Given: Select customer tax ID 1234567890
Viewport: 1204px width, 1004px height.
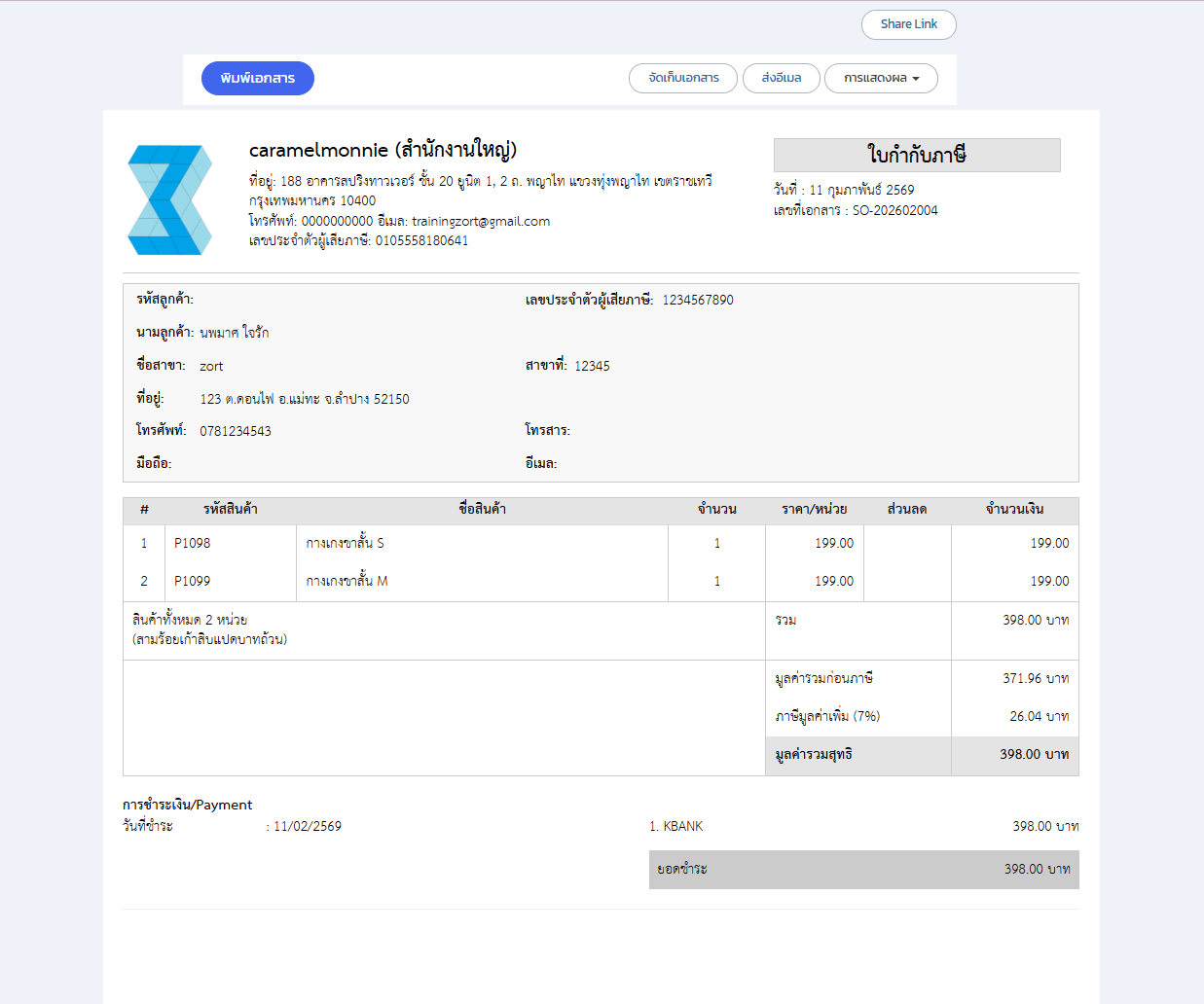Looking at the screenshot, I should (x=698, y=300).
